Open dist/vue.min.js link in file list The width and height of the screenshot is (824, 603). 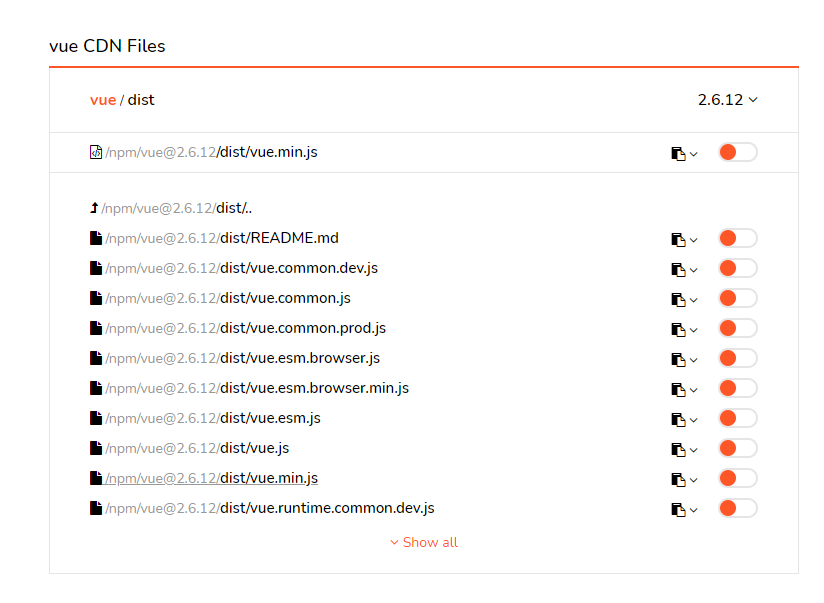pyautogui.click(x=268, y=478)
